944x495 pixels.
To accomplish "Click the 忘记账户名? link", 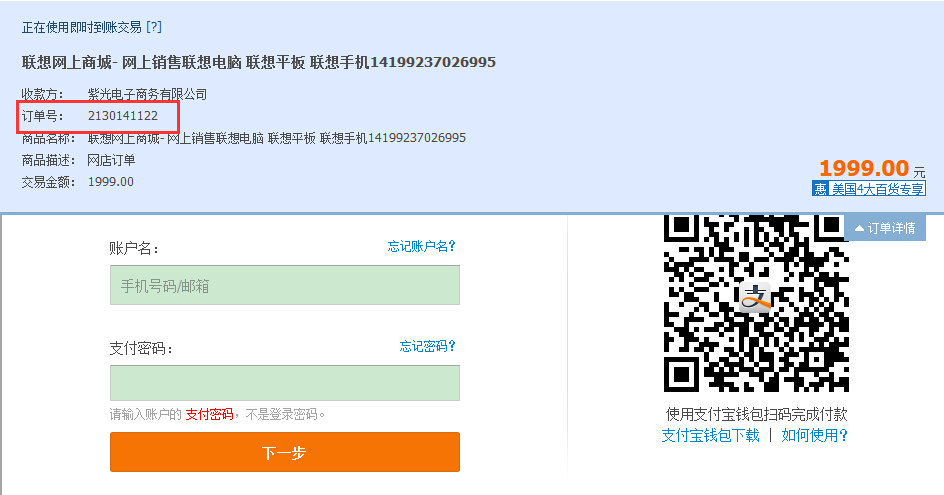I will pos(421,246).
